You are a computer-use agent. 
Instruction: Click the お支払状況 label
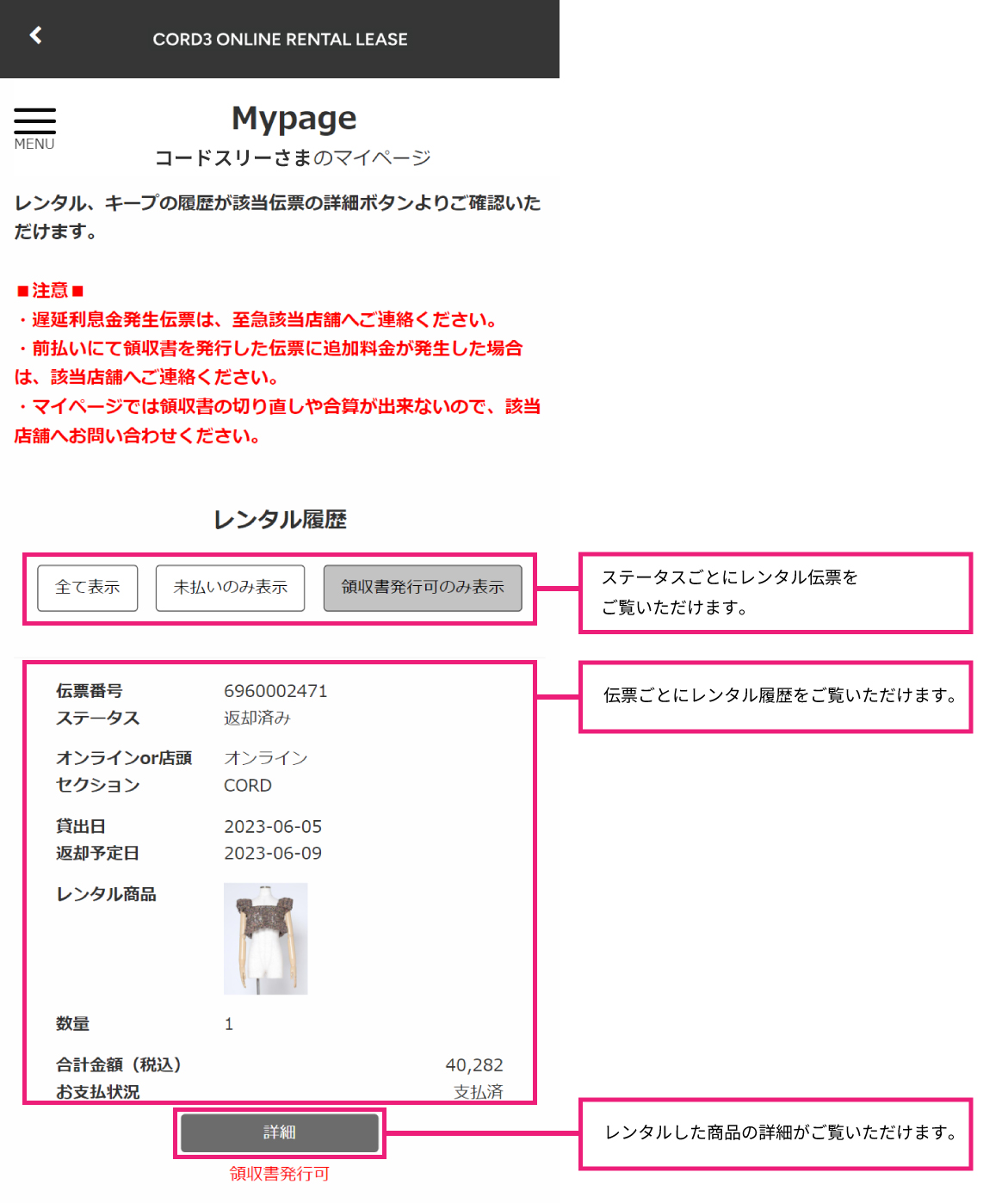click(97, 1092)
